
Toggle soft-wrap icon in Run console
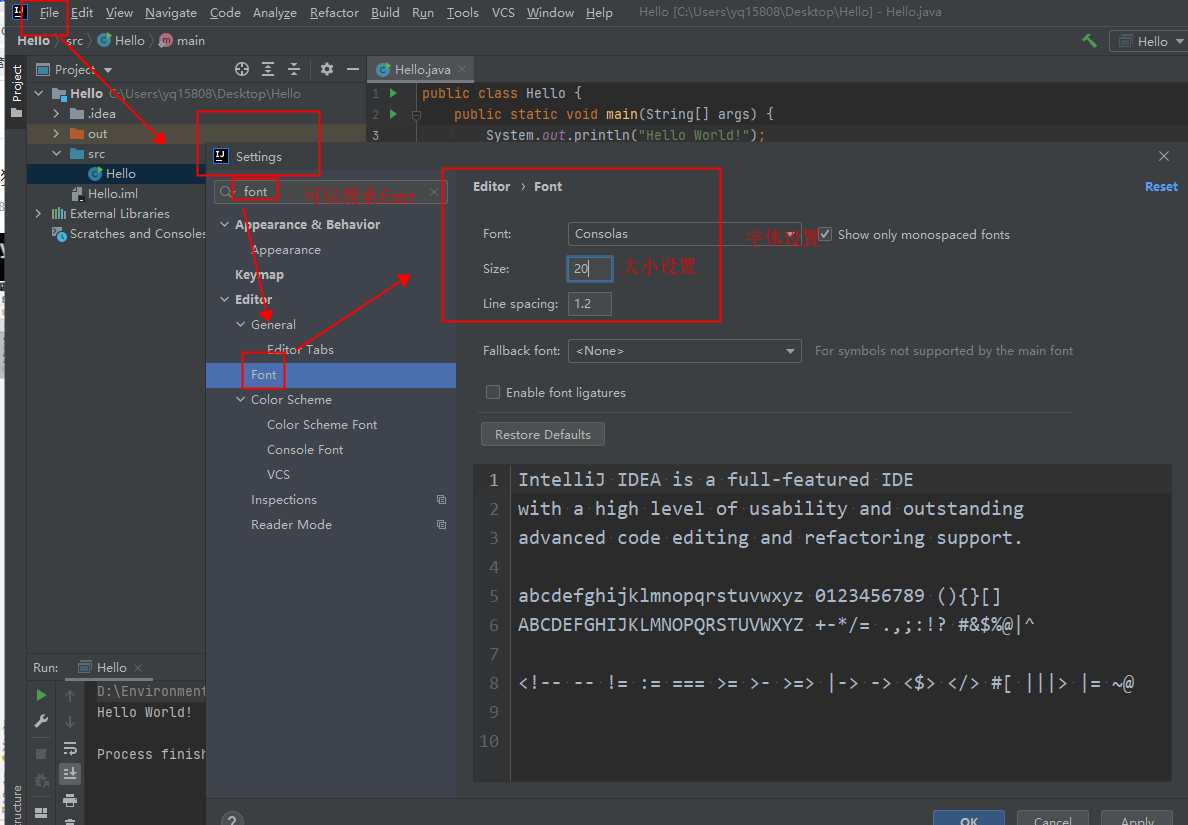[x=70, y=748]
